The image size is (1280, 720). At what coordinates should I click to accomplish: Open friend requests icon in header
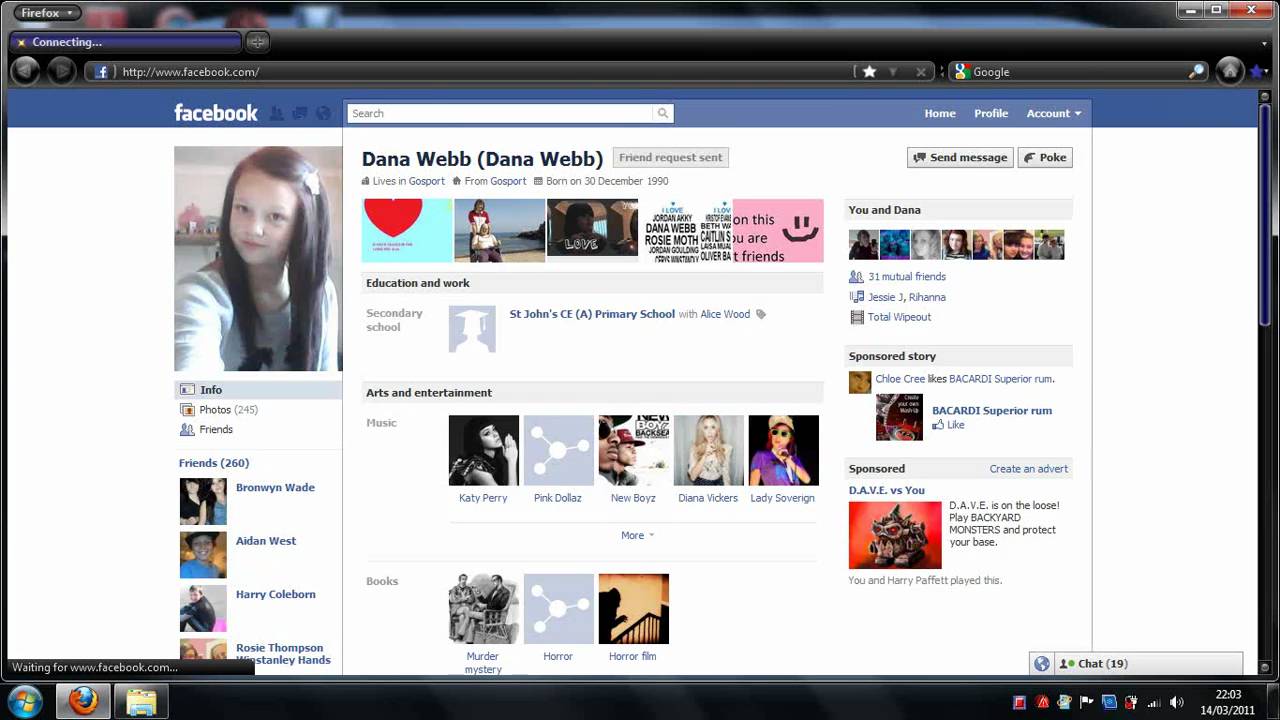(277, 113)
